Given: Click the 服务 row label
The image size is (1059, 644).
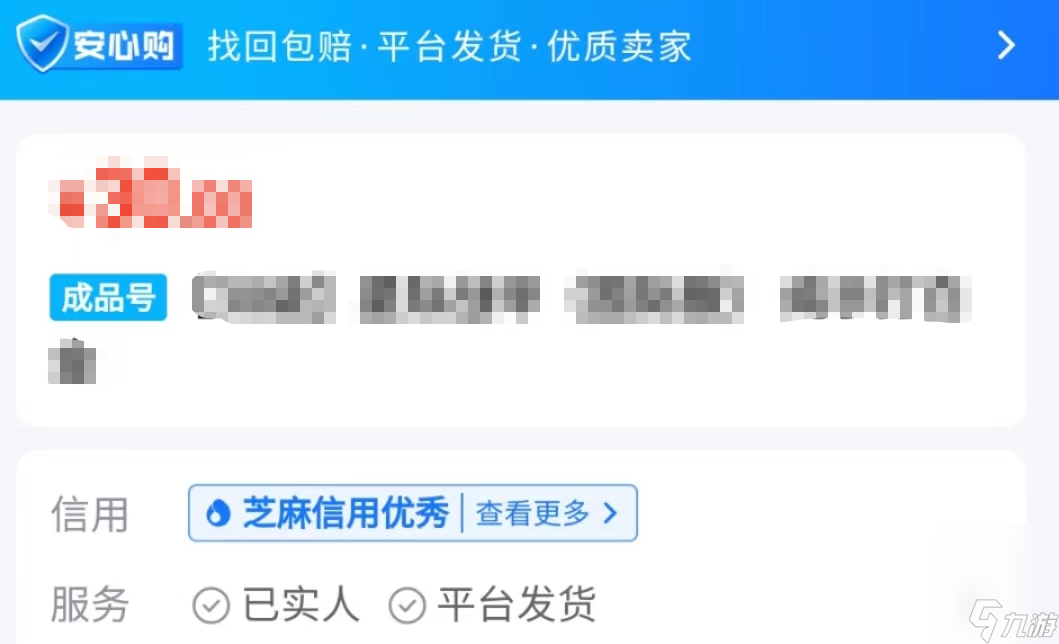Looking at the screenshot, I should [x=90, y=604].
